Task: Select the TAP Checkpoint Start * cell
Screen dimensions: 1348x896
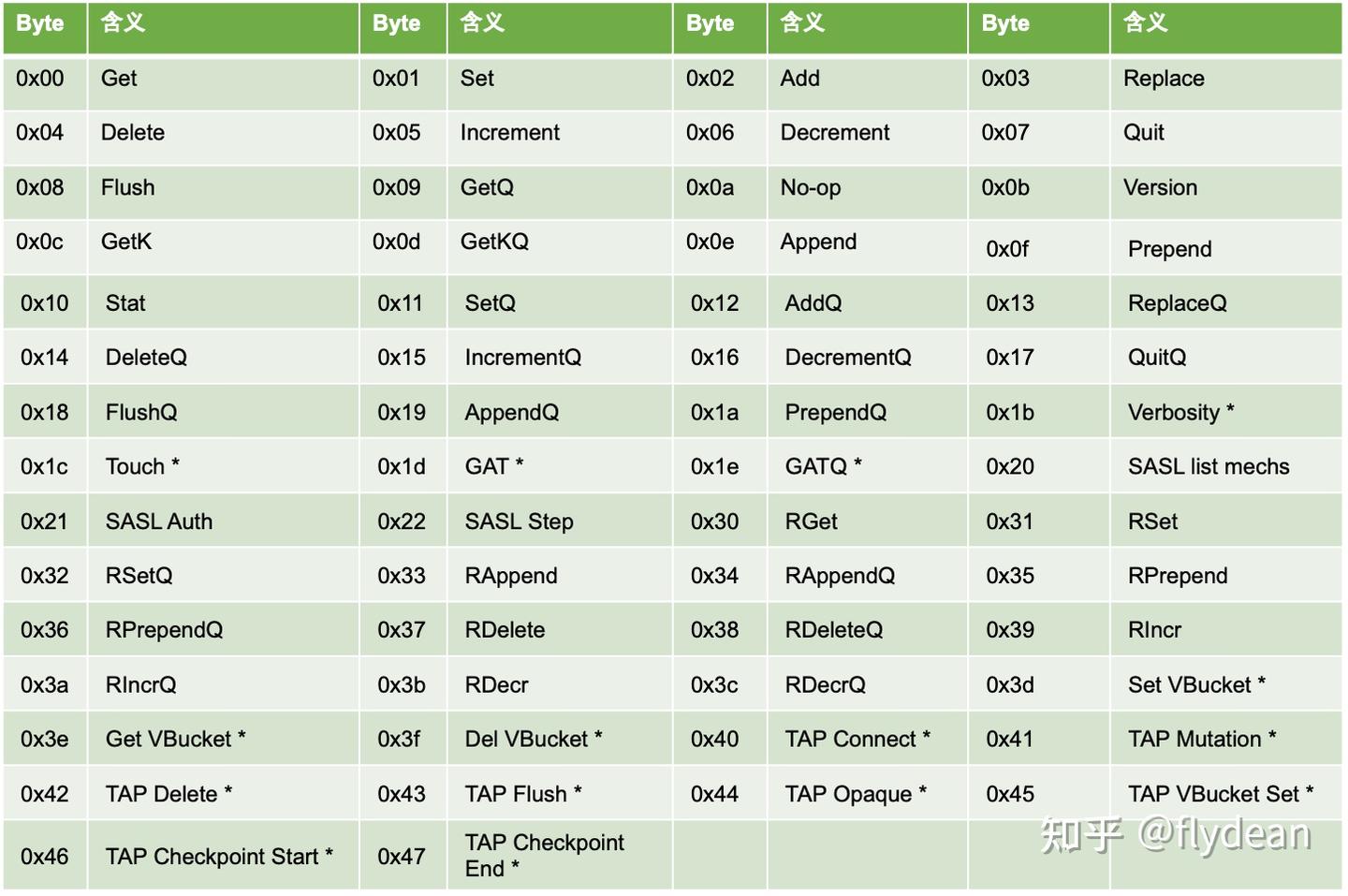Action: [x=219, y=857]
